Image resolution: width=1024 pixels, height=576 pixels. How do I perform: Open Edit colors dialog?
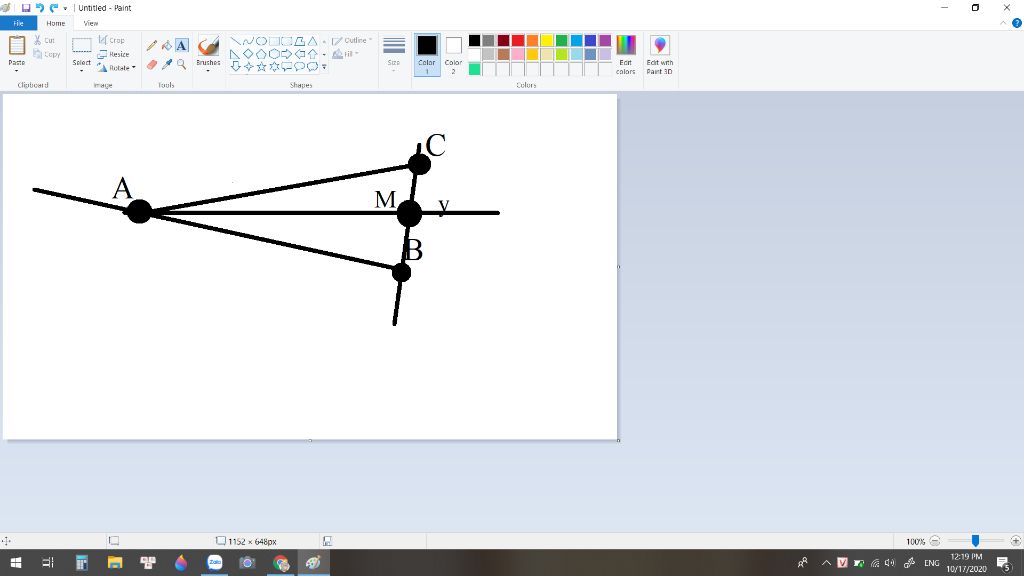click(x=625, y=55)
